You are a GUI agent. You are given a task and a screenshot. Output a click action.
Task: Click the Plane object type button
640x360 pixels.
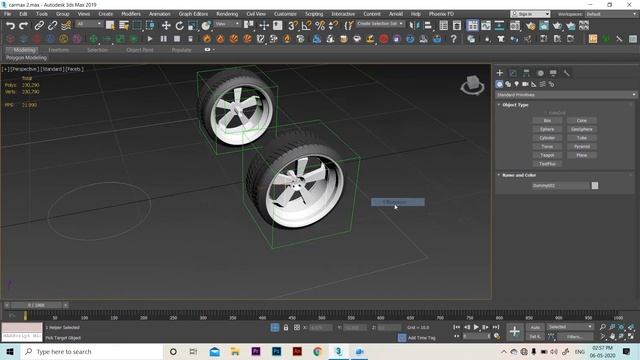582,155
